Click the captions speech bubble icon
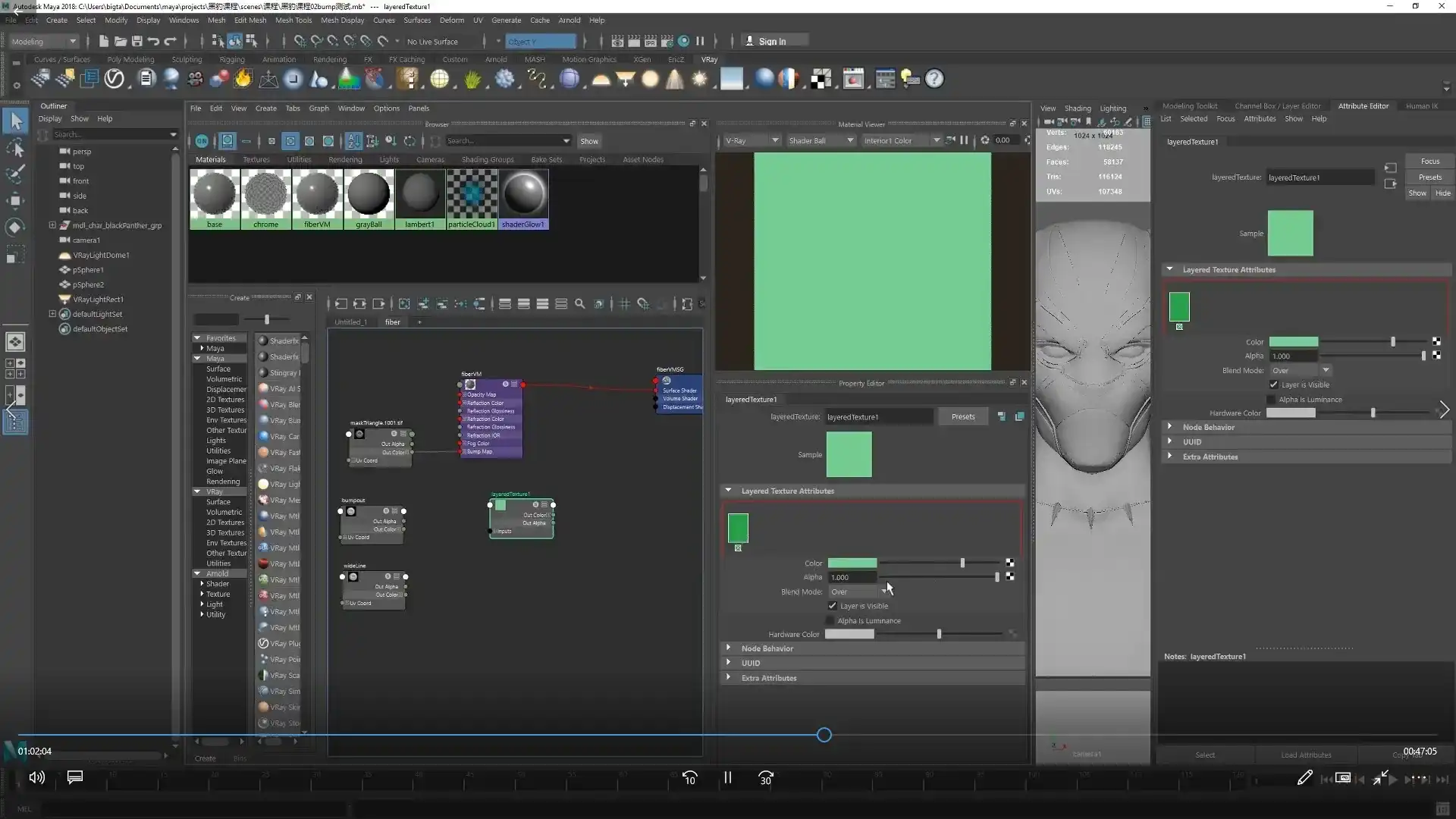The width and height of the screenshot is (1456, 819). 75,777
